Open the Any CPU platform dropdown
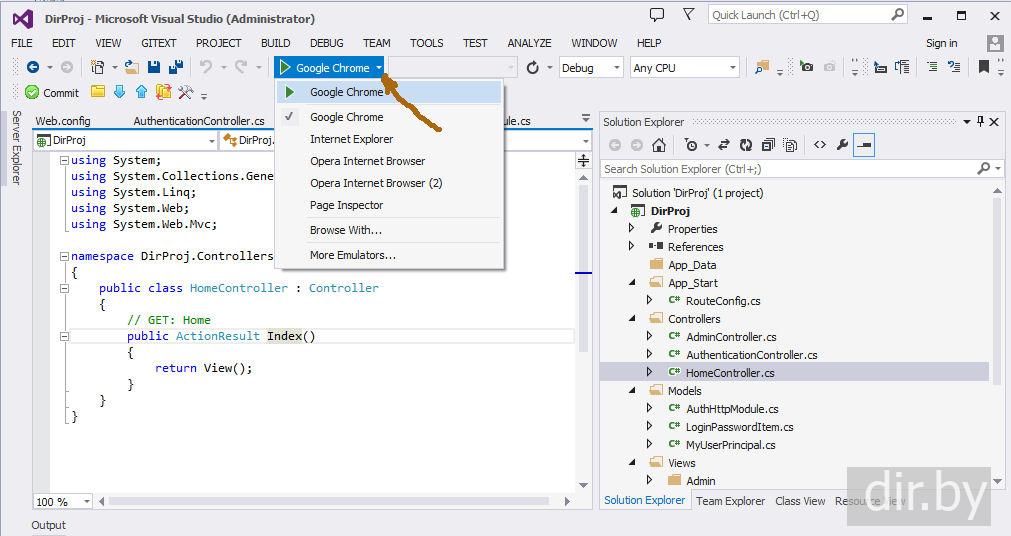This screenshot has width=1011, height=536. [x=684, y=68]
